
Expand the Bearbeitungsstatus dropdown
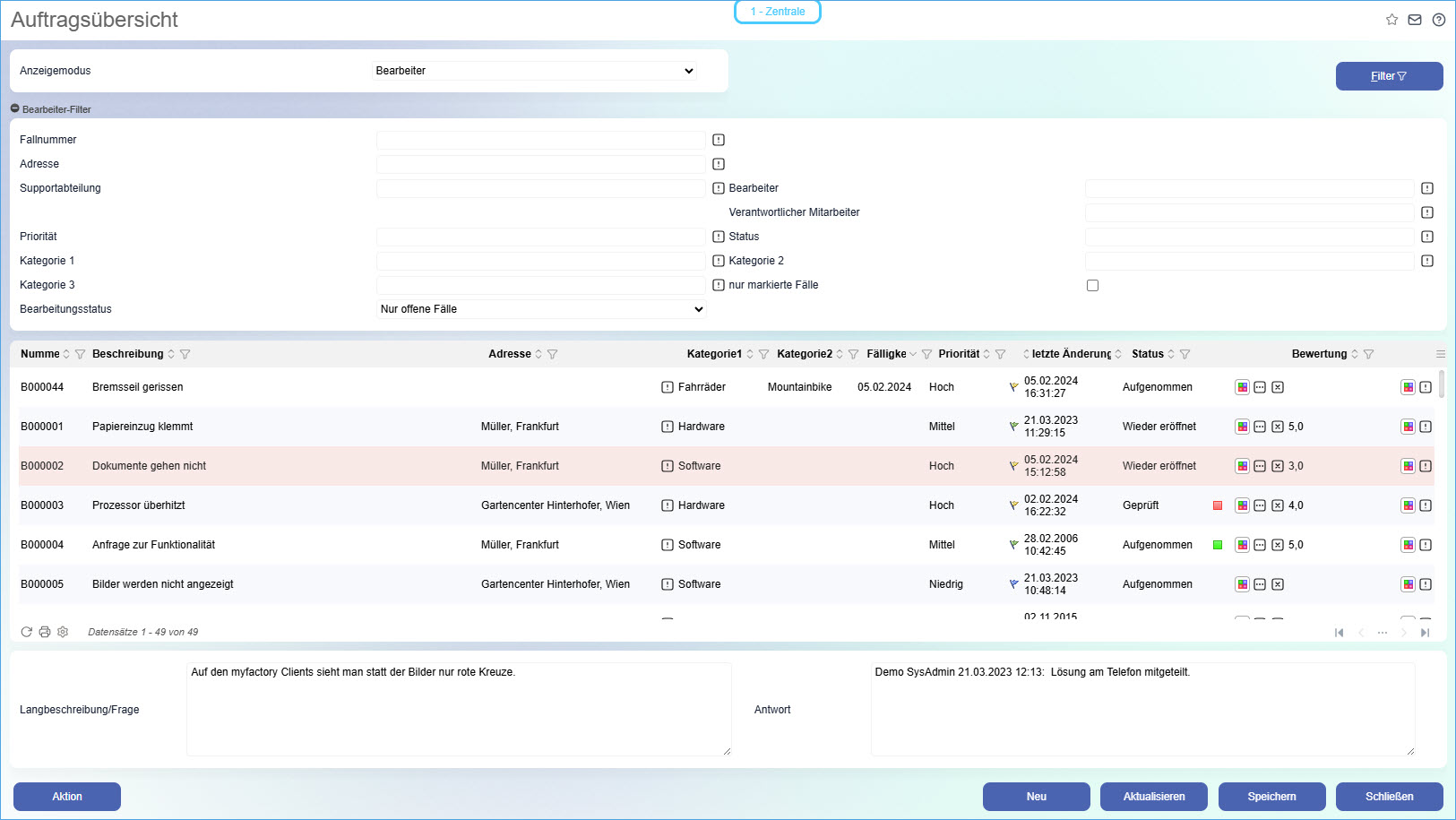(x=541, y=309)
